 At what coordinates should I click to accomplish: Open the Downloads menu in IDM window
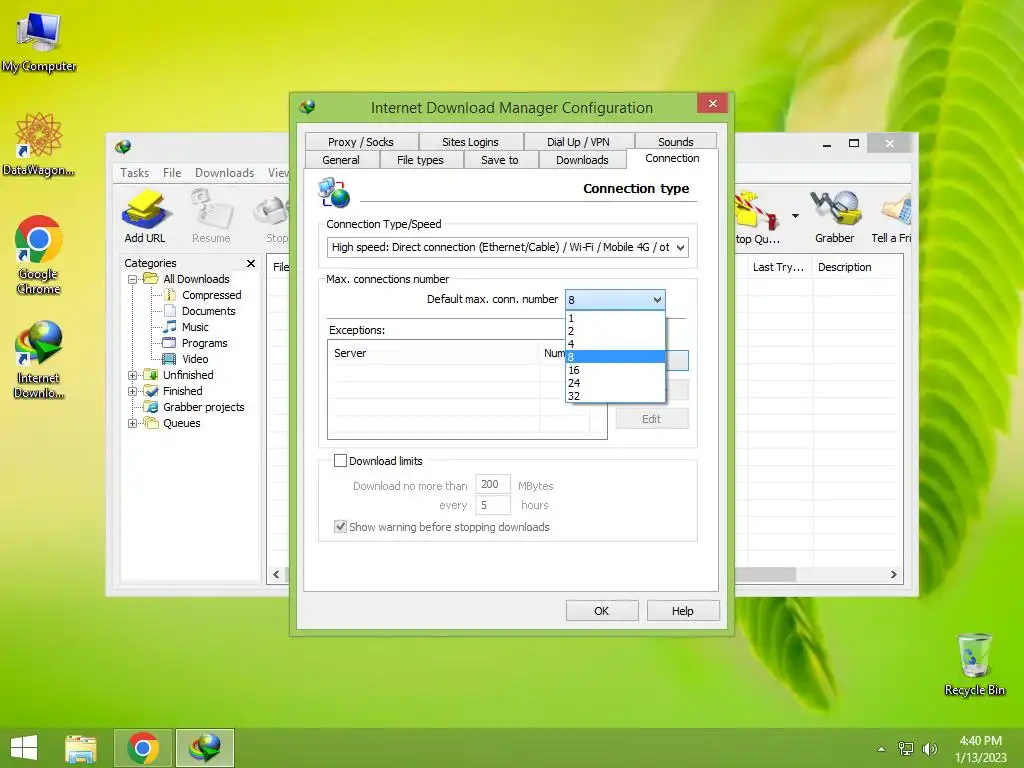point(224,172)
